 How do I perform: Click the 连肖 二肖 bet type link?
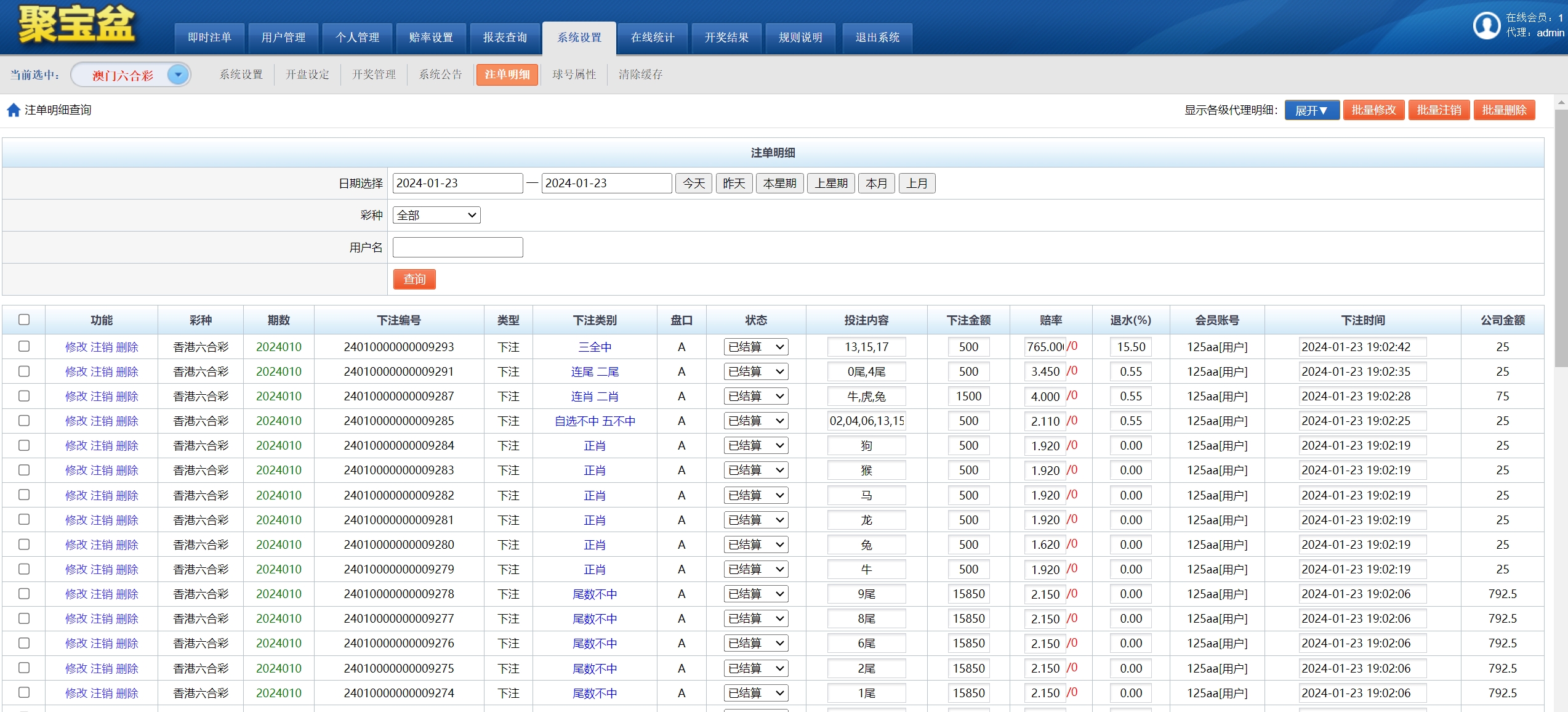595,397
